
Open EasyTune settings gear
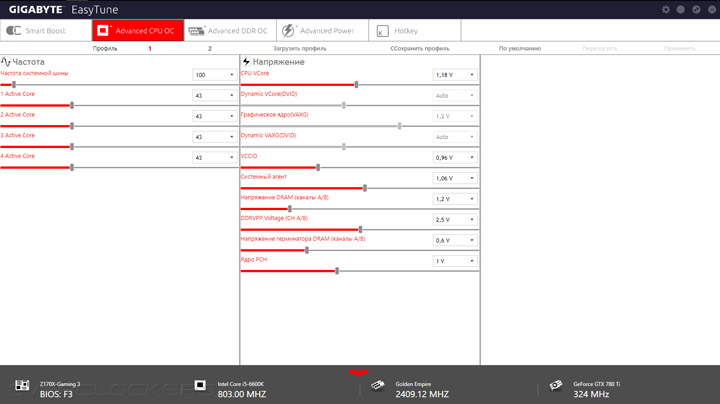[x=666, y=9]
